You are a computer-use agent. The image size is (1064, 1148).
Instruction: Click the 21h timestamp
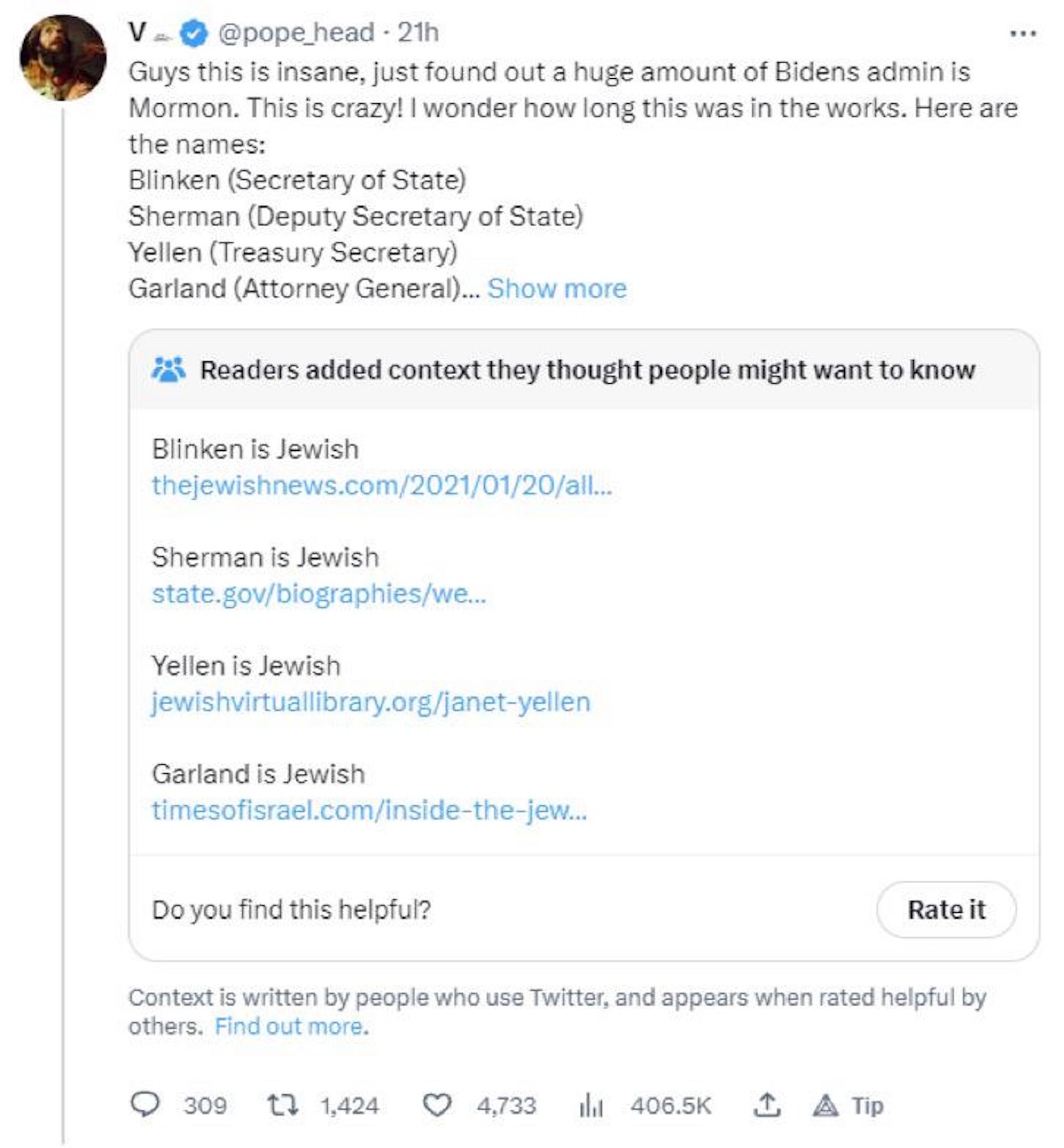[418, 33]
